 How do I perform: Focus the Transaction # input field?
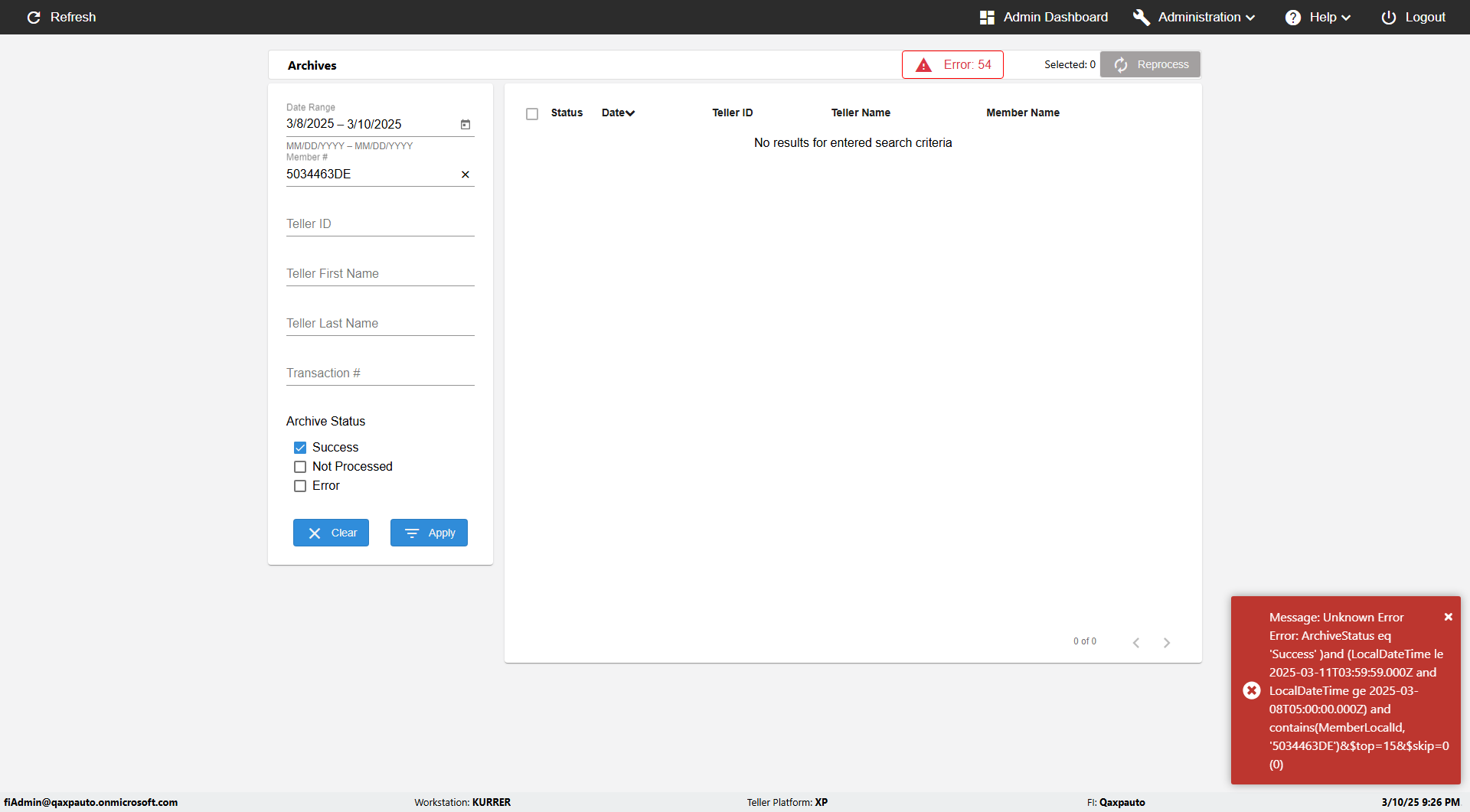click(381, 373)
